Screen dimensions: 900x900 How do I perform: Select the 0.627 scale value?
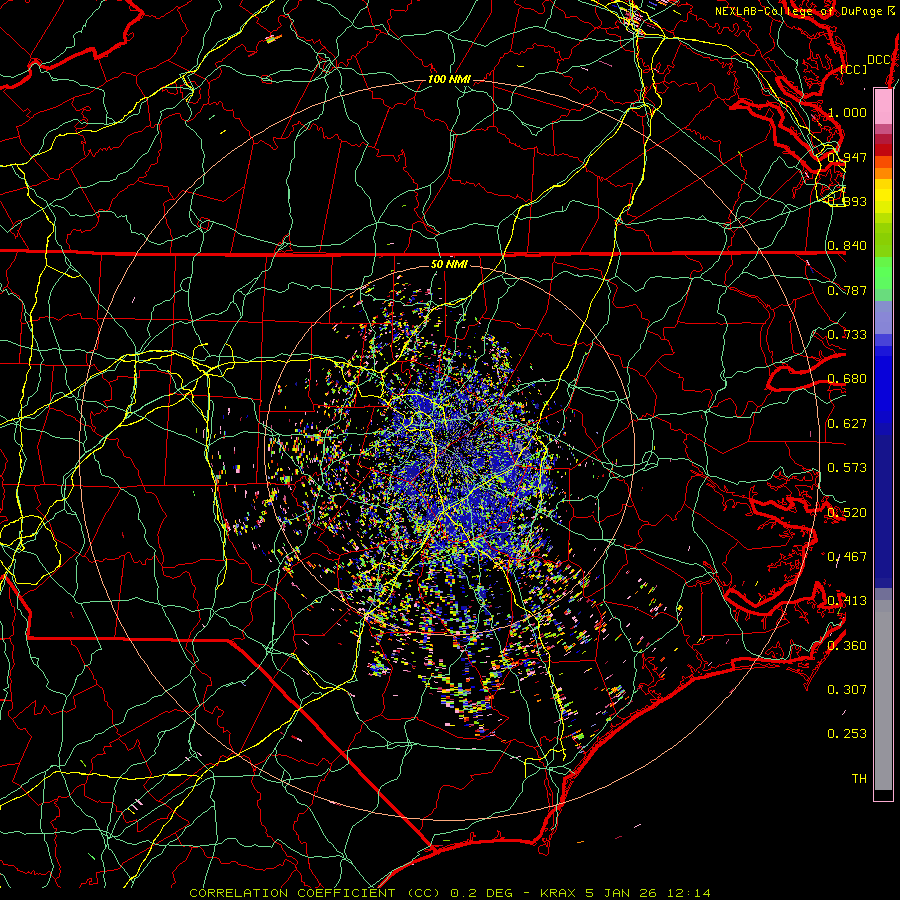[x=847, y=424]
